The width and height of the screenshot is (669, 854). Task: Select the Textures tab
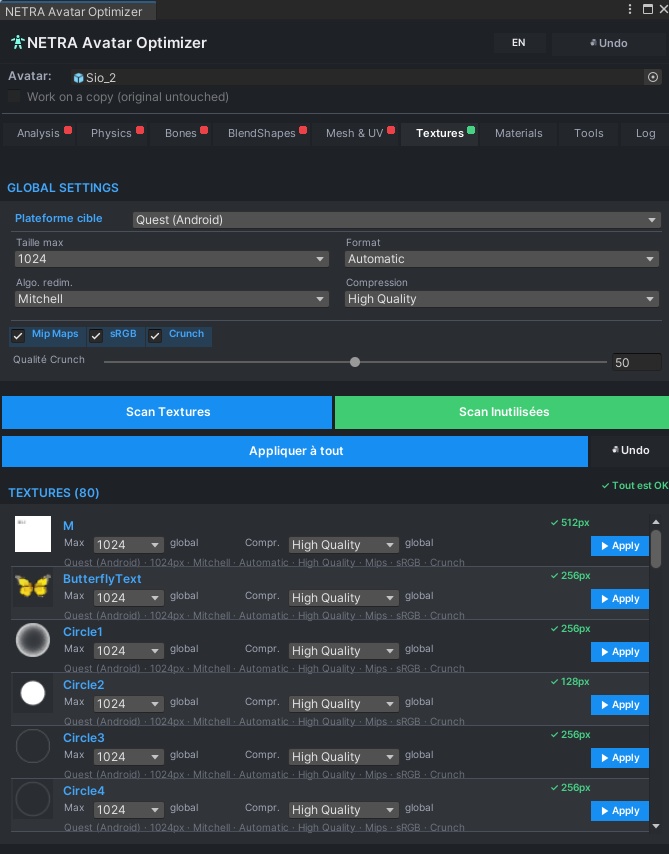pyautogui.click(x=440, y=133)
